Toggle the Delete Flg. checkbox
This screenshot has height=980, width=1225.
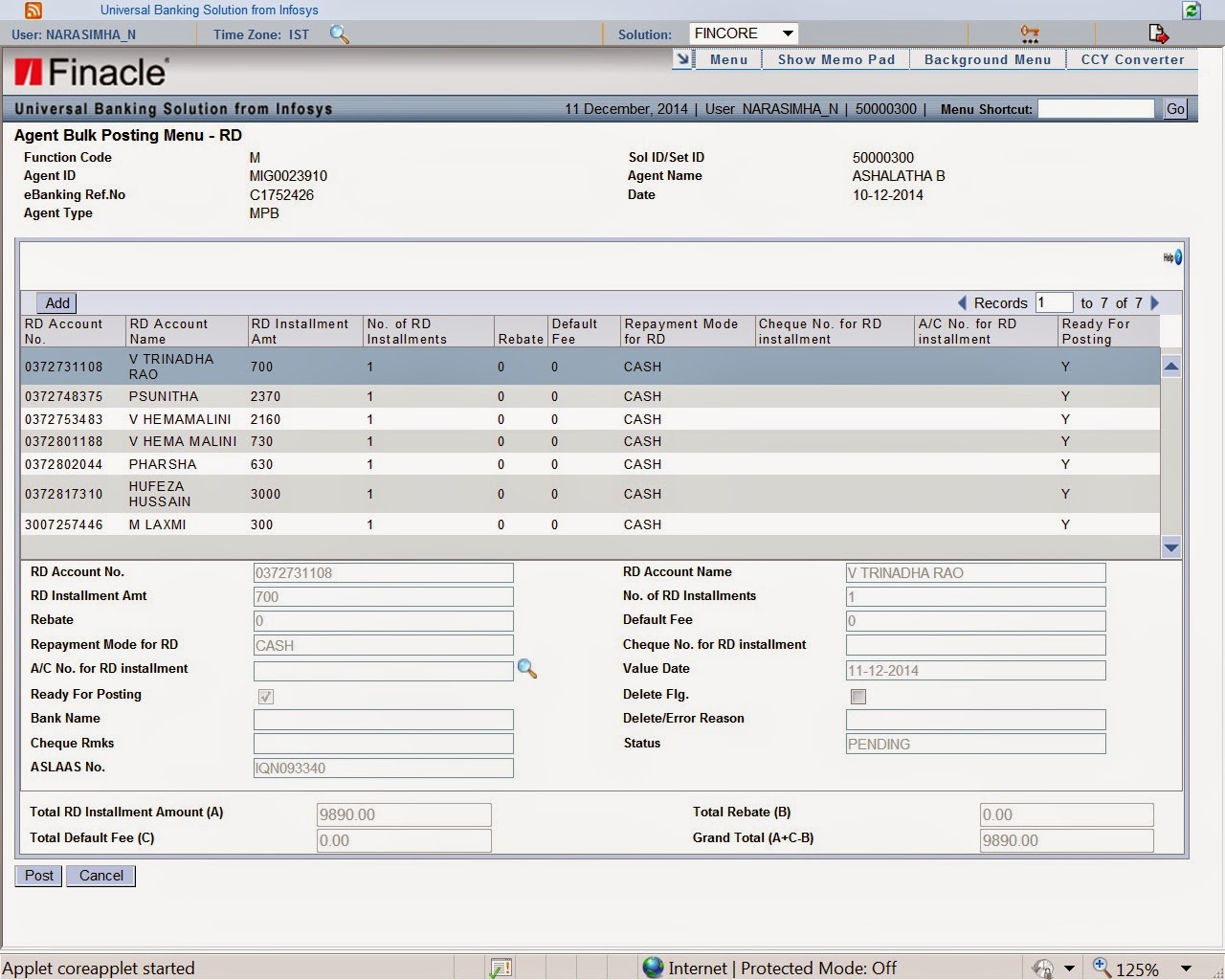858,697
